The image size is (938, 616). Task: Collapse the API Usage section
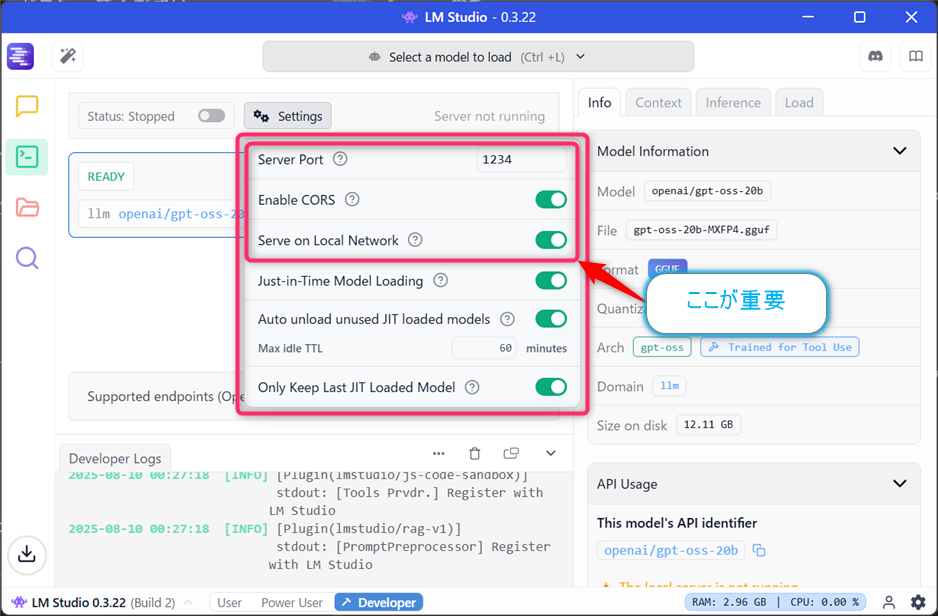coord(900,483)
